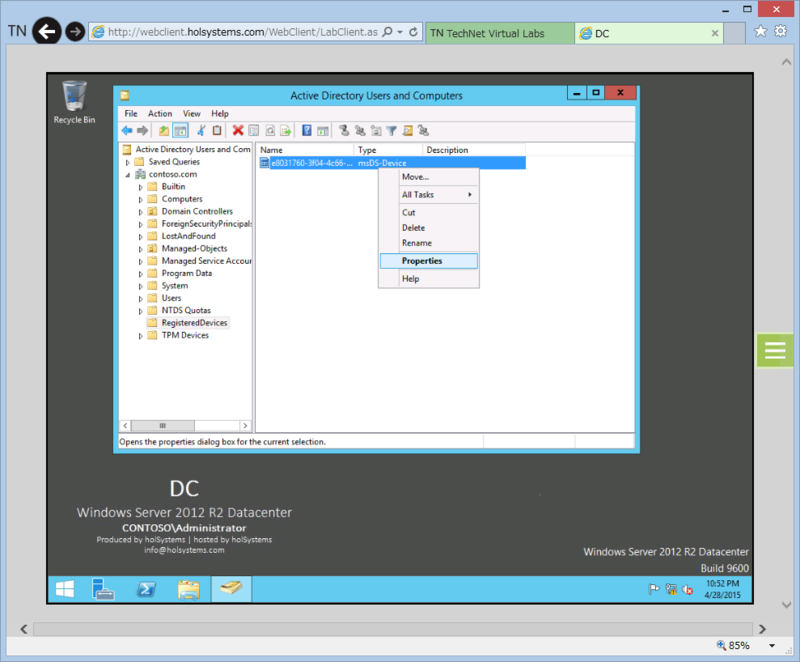The height and width of the screenshot is (662, 800).
Task: Click the Back arrow in ADUC toolbar
Action: [x=127, y=131]
